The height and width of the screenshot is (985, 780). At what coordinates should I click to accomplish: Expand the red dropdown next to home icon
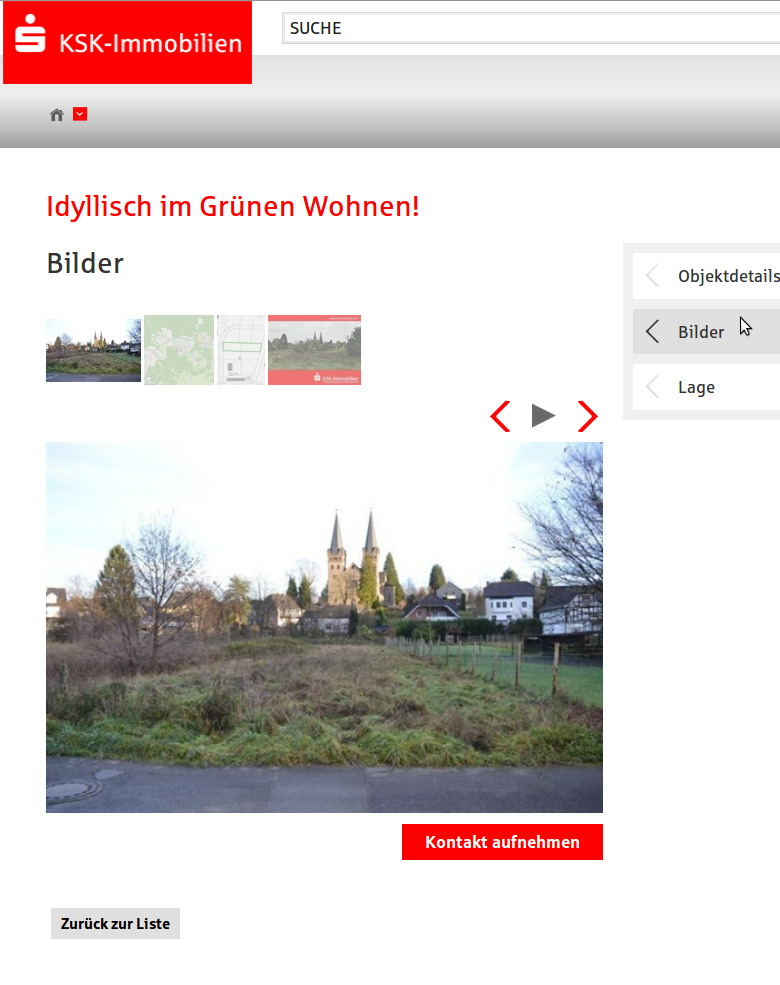coord(80,114)
